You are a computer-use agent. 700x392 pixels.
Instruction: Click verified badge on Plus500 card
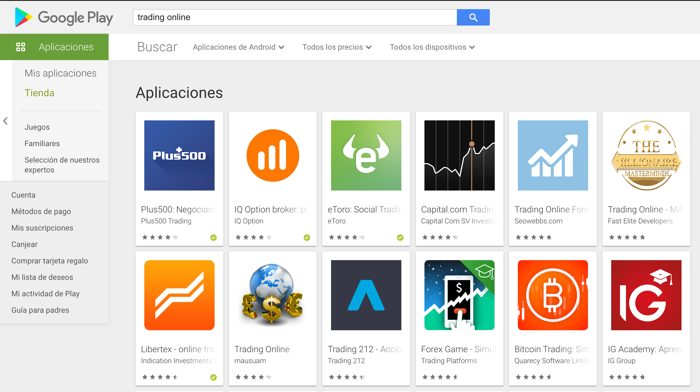point(213,238)
